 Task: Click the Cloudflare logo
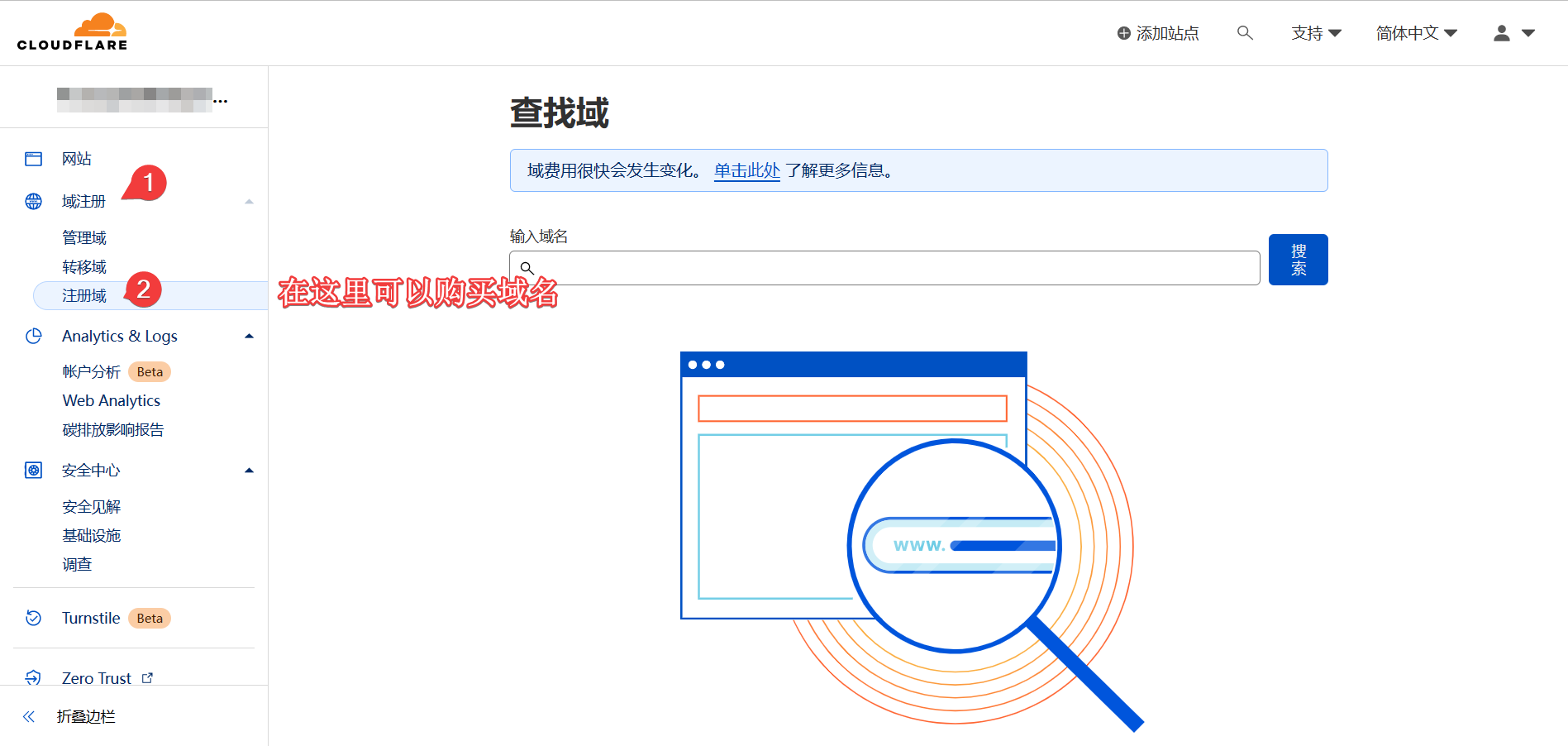point(72,32)
